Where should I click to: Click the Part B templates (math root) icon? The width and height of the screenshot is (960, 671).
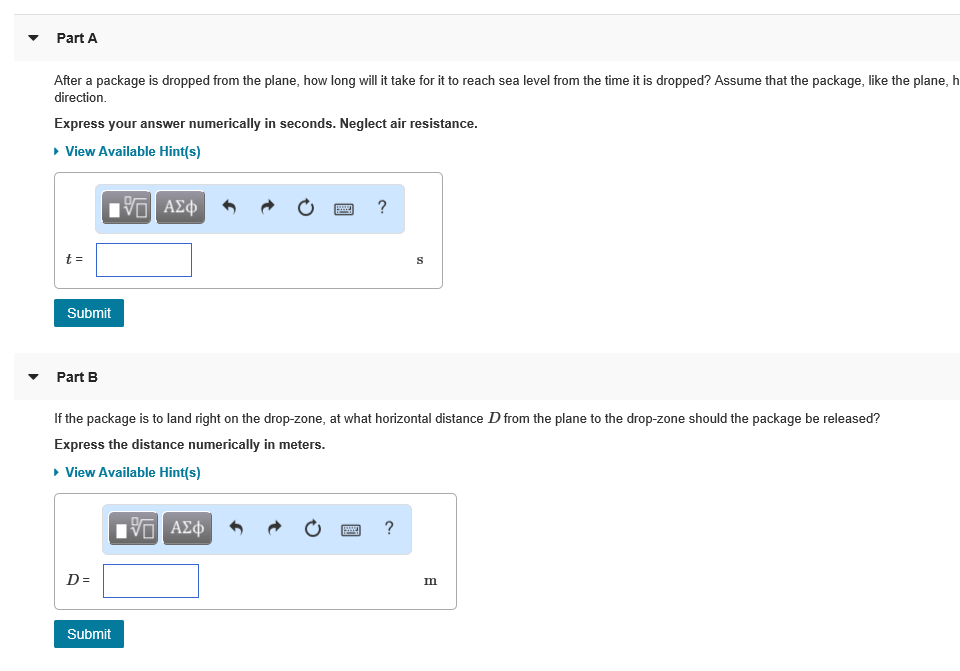(x=135, y=529)
